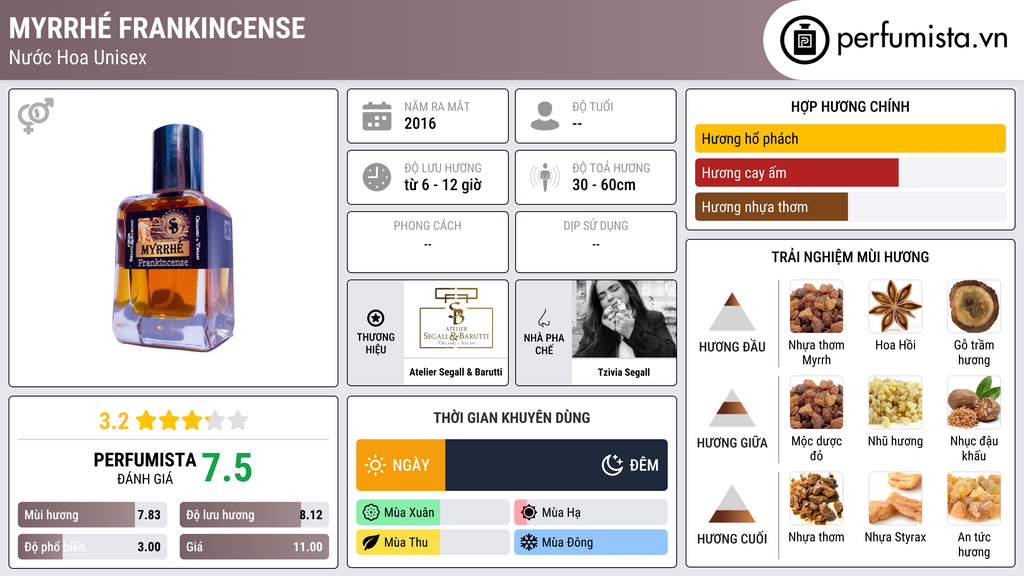1024x576 pixels.
Task: Open the Mộc dược đỏ note image
Action: 816,403
